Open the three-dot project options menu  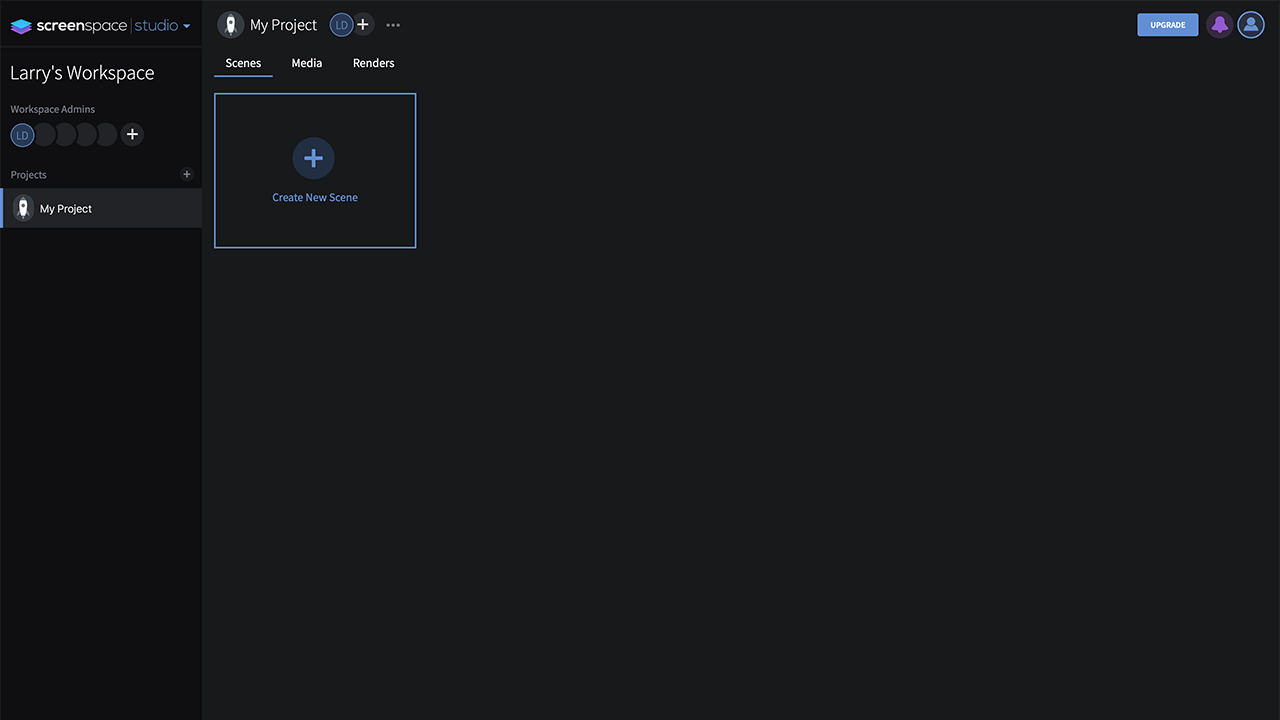(x=393, y=25)
